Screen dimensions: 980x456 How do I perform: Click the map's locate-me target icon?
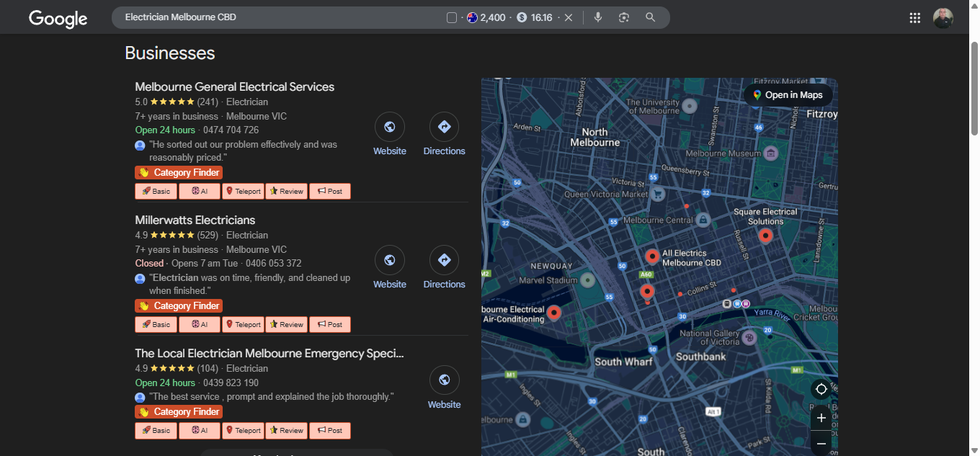pyautogui.click(x=821, y=389)
